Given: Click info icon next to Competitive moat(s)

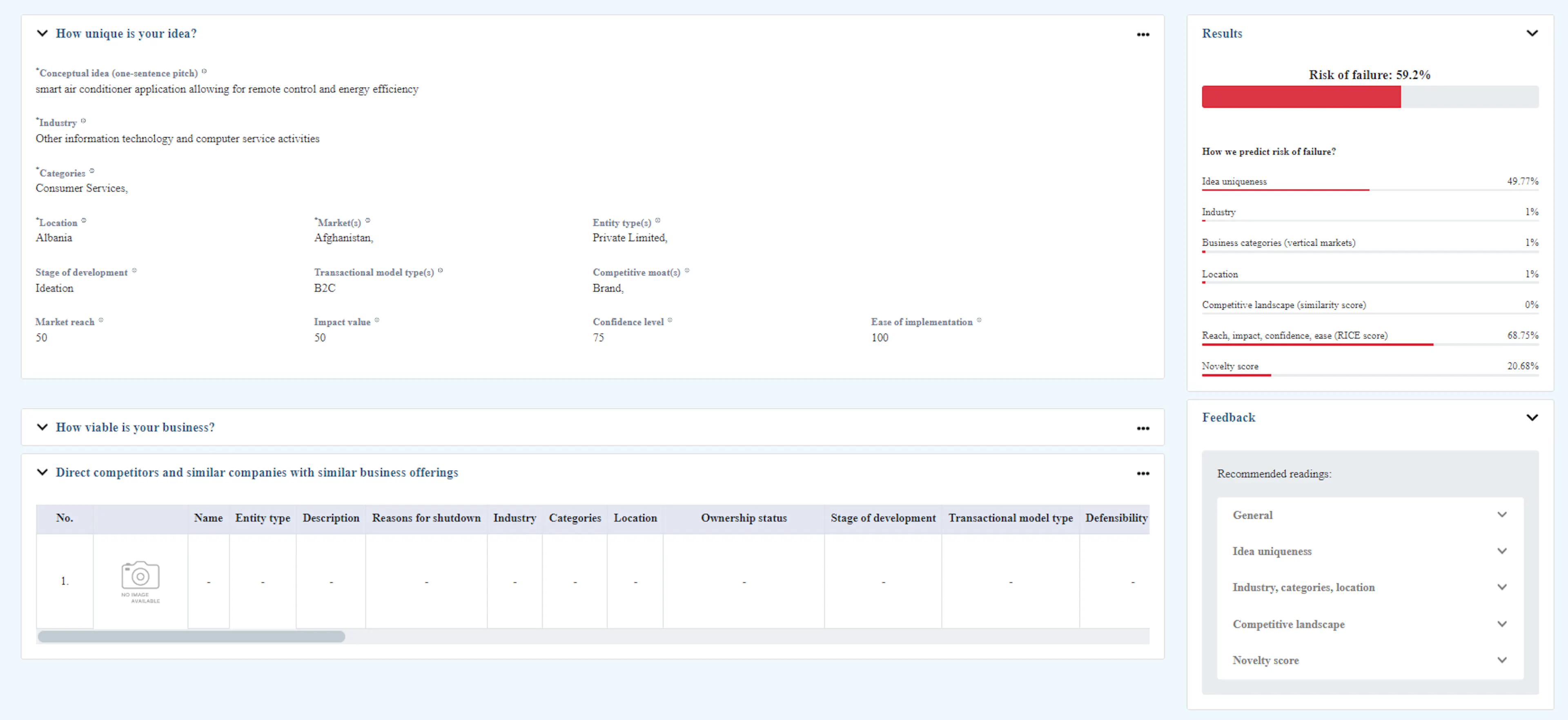Looking at the screenshot, I should 687,270.
